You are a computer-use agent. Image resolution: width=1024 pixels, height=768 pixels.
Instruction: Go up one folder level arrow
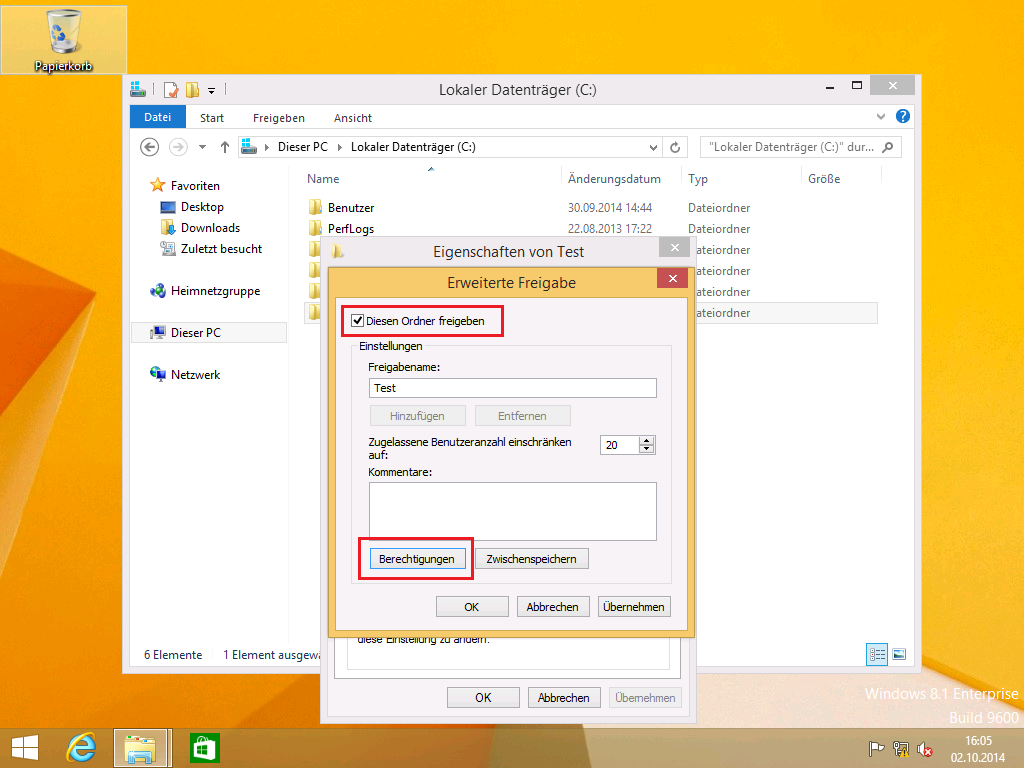[x=225, y=147]
